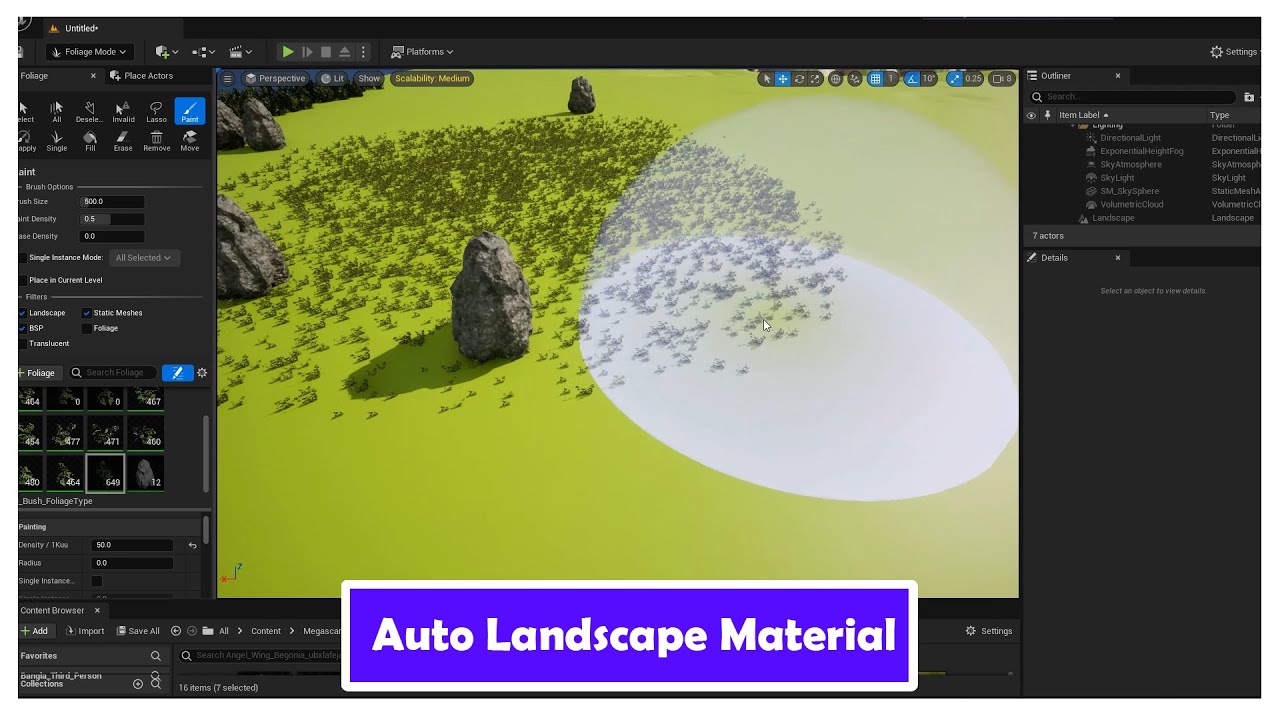Open foliage palette view options gear

coord(202,373)
